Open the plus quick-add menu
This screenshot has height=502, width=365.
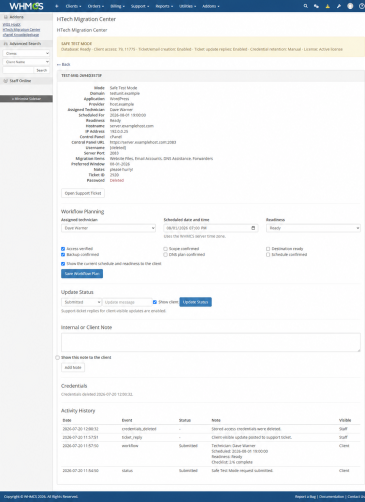coord(57,6)
